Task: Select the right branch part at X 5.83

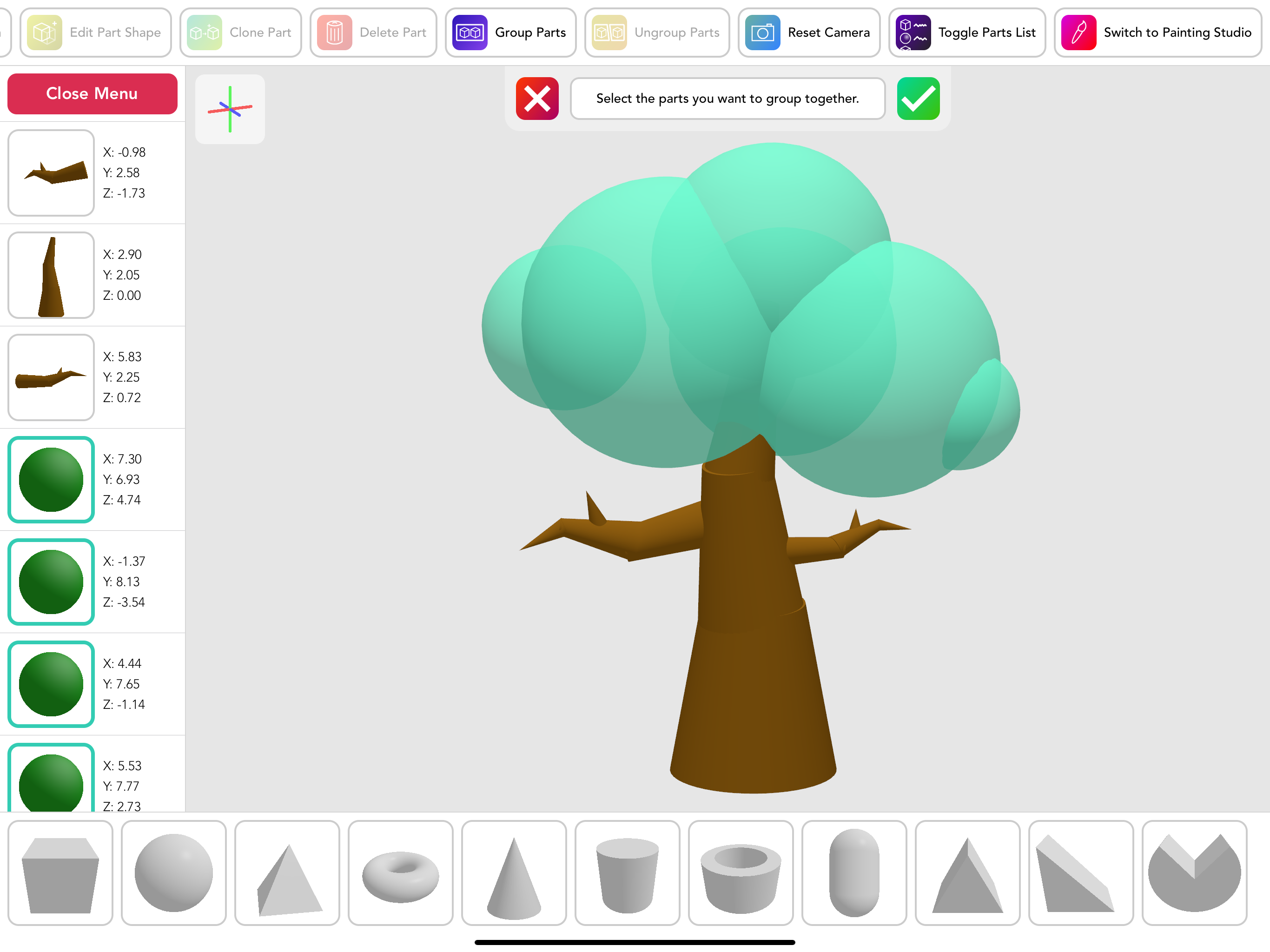Action: 51,377
